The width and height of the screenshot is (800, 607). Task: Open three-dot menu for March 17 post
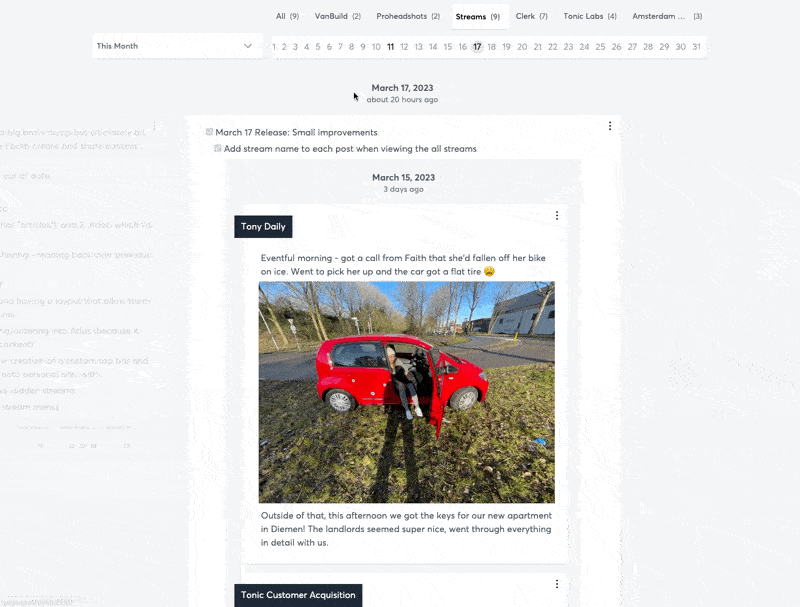(610, 126)
